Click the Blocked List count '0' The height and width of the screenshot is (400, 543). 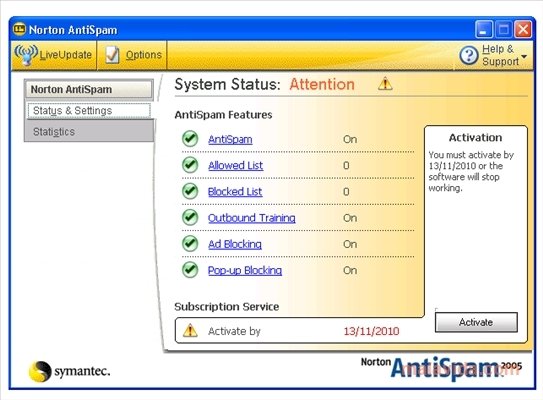(x=346, y=192)
